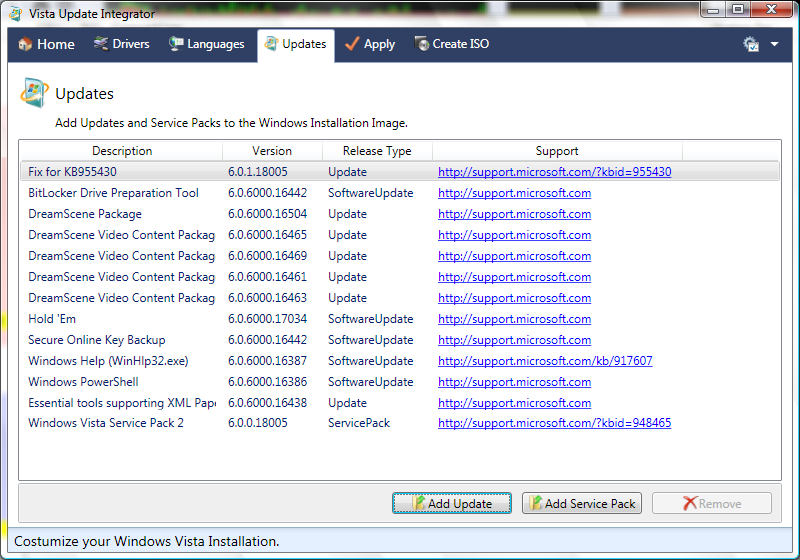Open the Hold 'Em support link
The image size is (800, 560).
pos(514,319)
